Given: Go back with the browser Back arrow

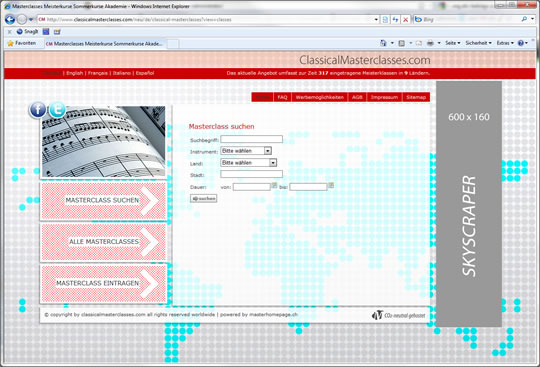Looking at the screenshot, I should click(x=10, y=19).
